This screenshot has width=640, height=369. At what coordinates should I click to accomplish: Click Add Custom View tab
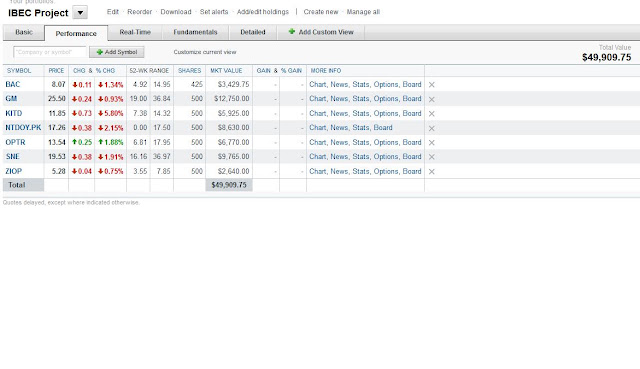click(x=321, y=32)
